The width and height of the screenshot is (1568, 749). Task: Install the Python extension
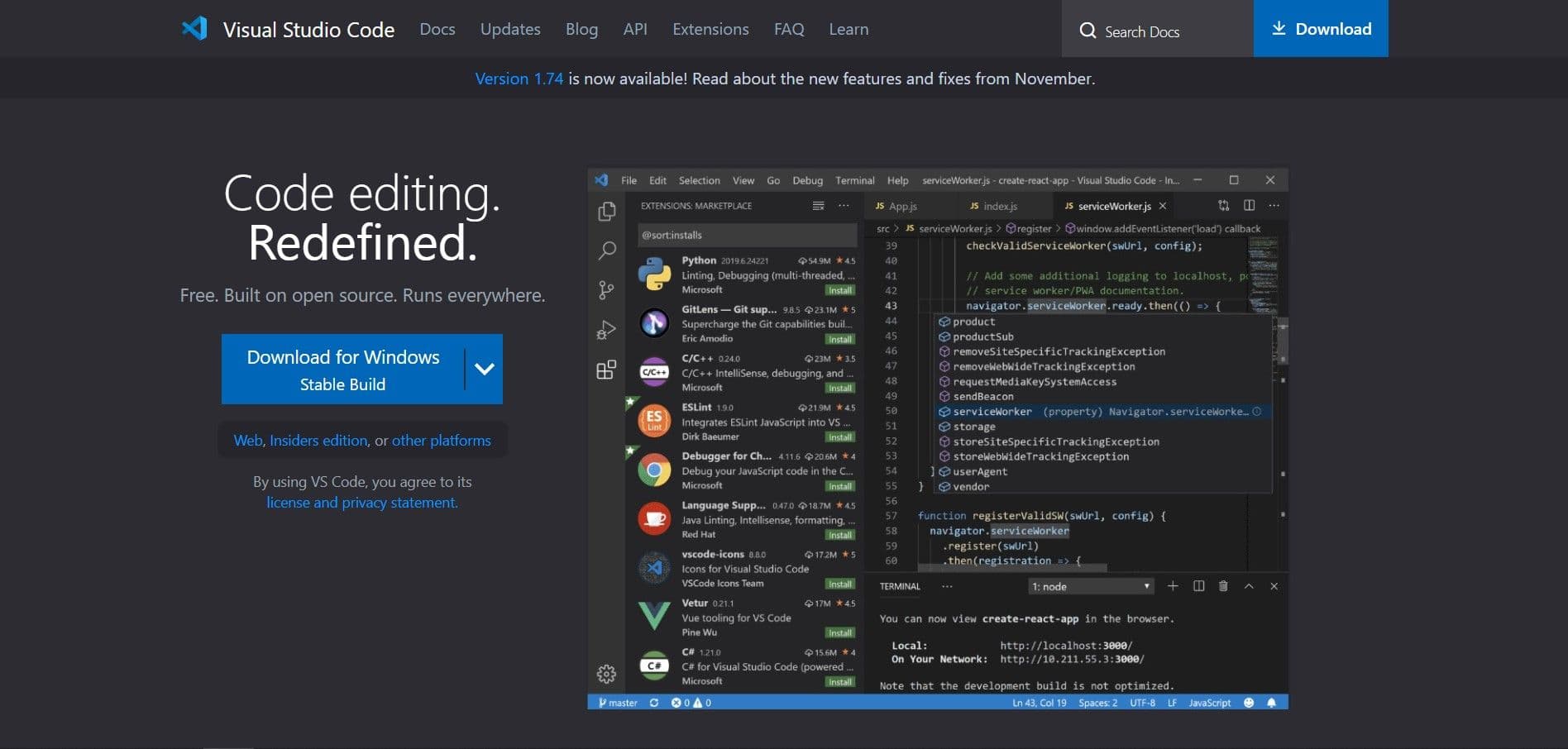840,290
